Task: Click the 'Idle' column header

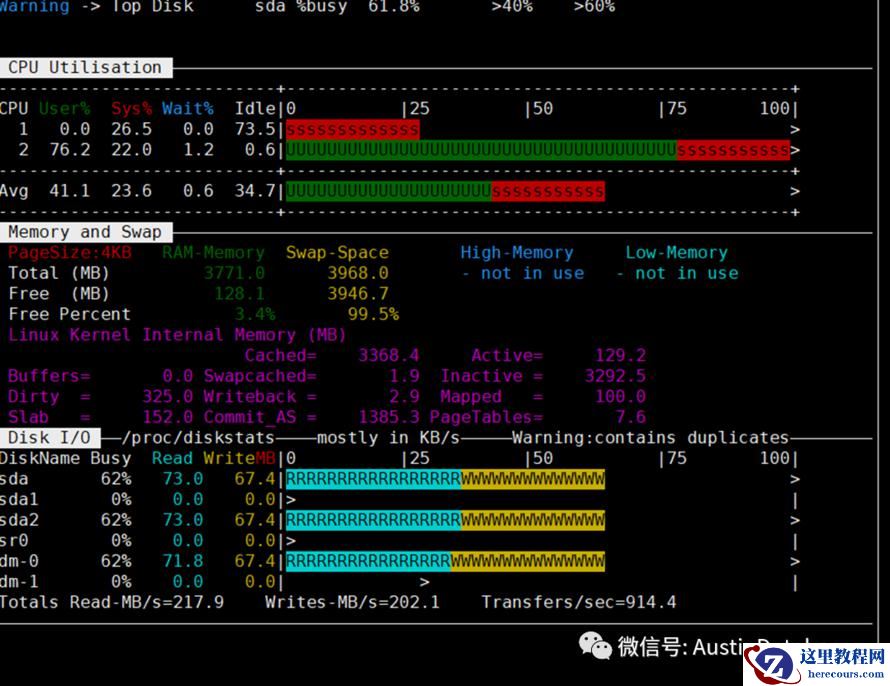Action: pos(255,108)
